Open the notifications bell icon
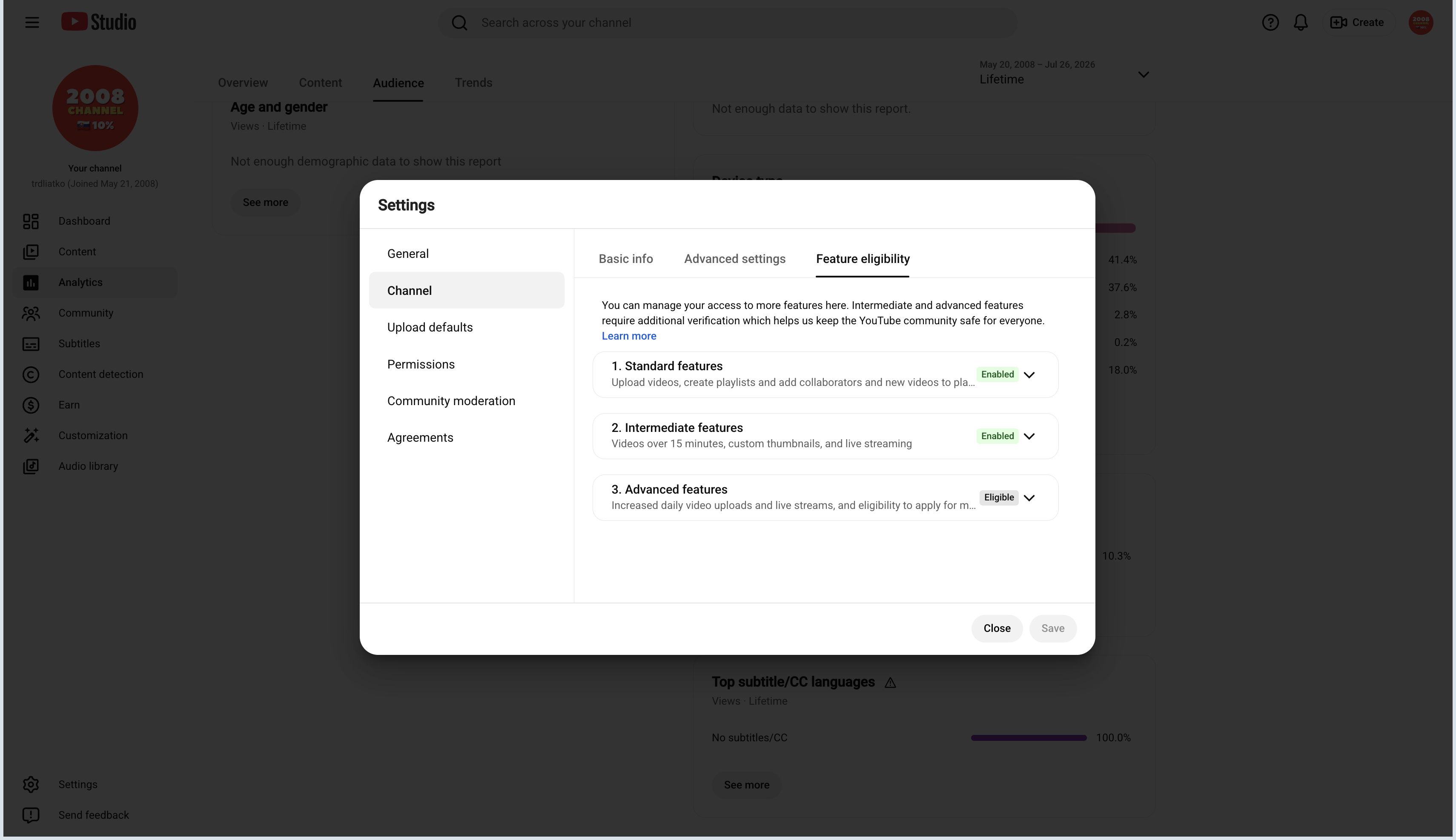Viewport: 1456px width, 840px height. click(x=1300, y=23)
